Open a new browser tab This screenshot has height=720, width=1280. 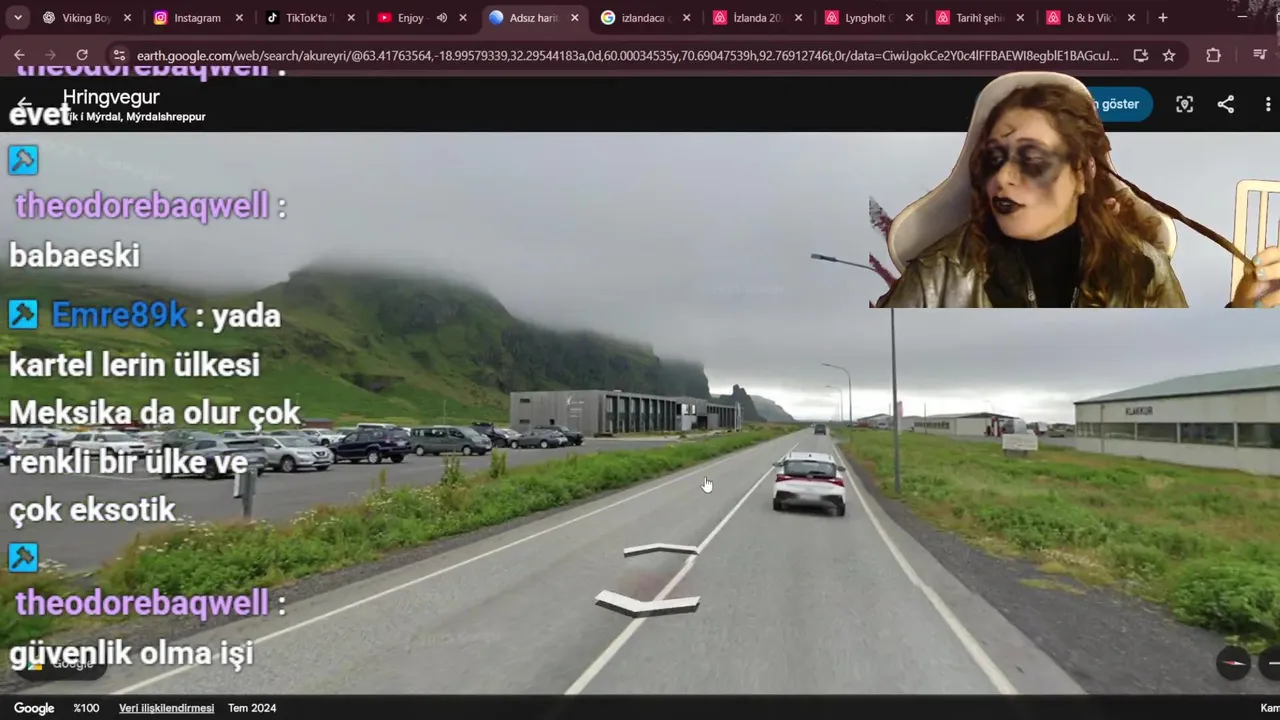(x=1163, y=18)
